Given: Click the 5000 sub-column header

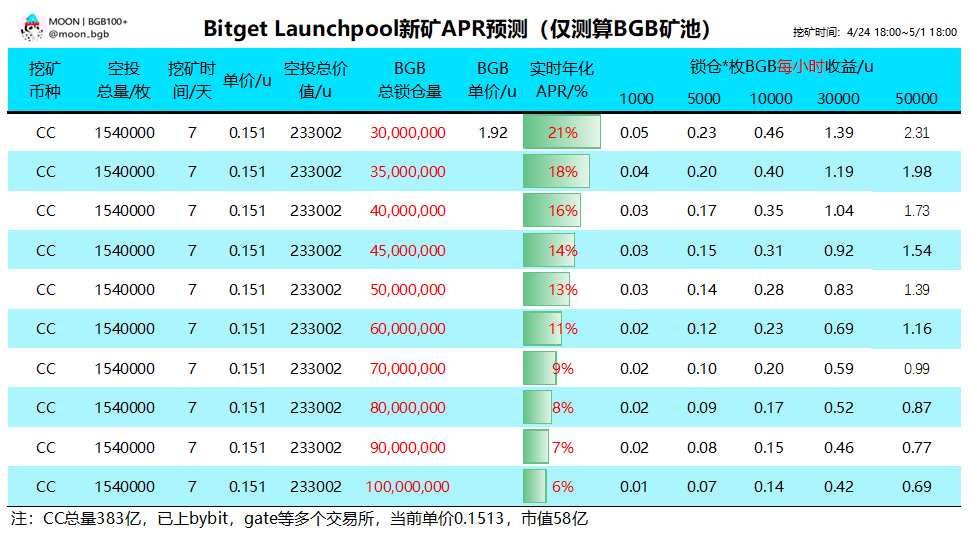Looking at the screenshot, I should point(703,99).
